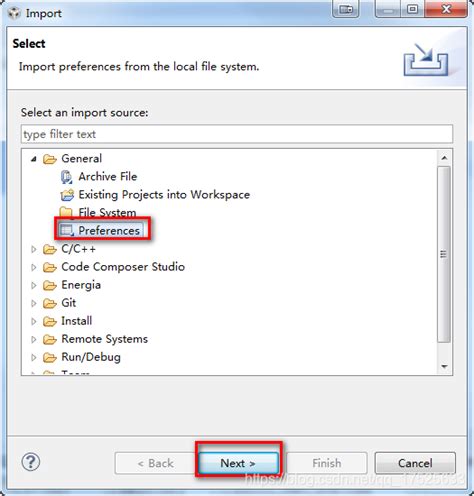Viewport: 474px width, 496px height.
Task: Click the Next button
Action: 238,463
